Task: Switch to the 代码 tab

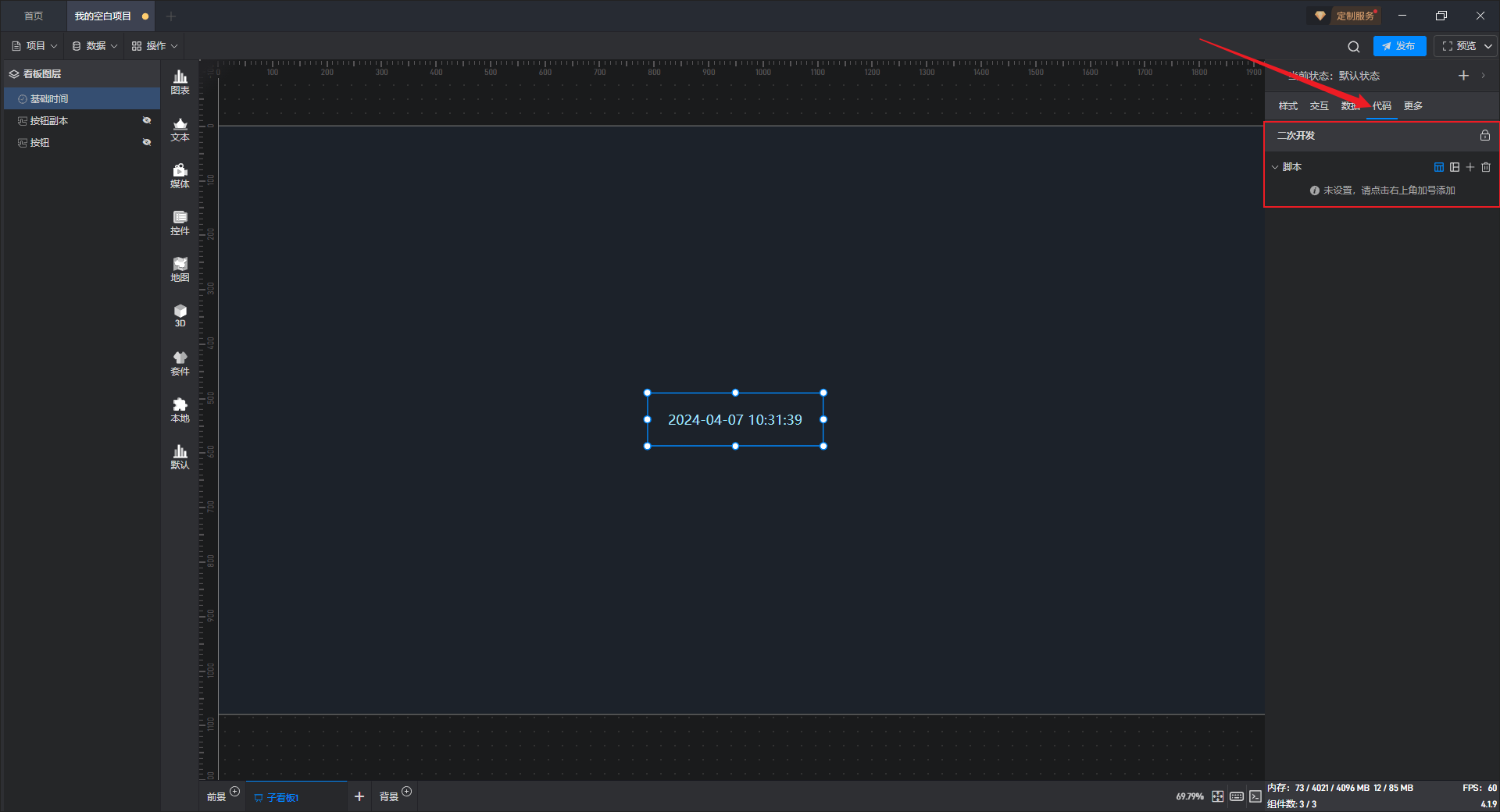Action: click(1381, 106)
